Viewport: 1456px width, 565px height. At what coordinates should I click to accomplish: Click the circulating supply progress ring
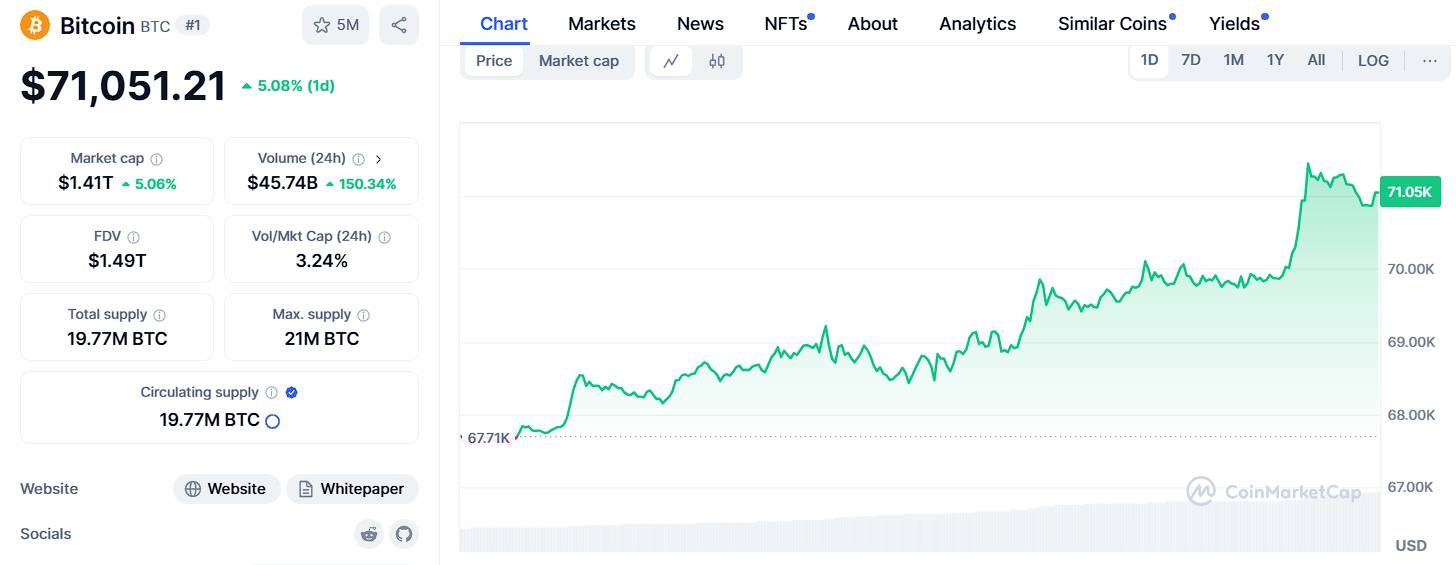pyautogui.click(x=272, y=421)
